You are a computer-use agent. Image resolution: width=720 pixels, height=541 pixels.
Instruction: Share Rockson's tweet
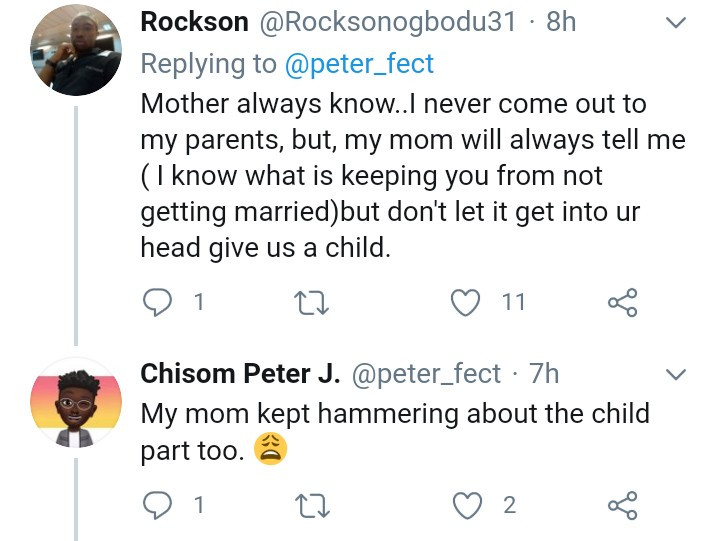point(622,302)
